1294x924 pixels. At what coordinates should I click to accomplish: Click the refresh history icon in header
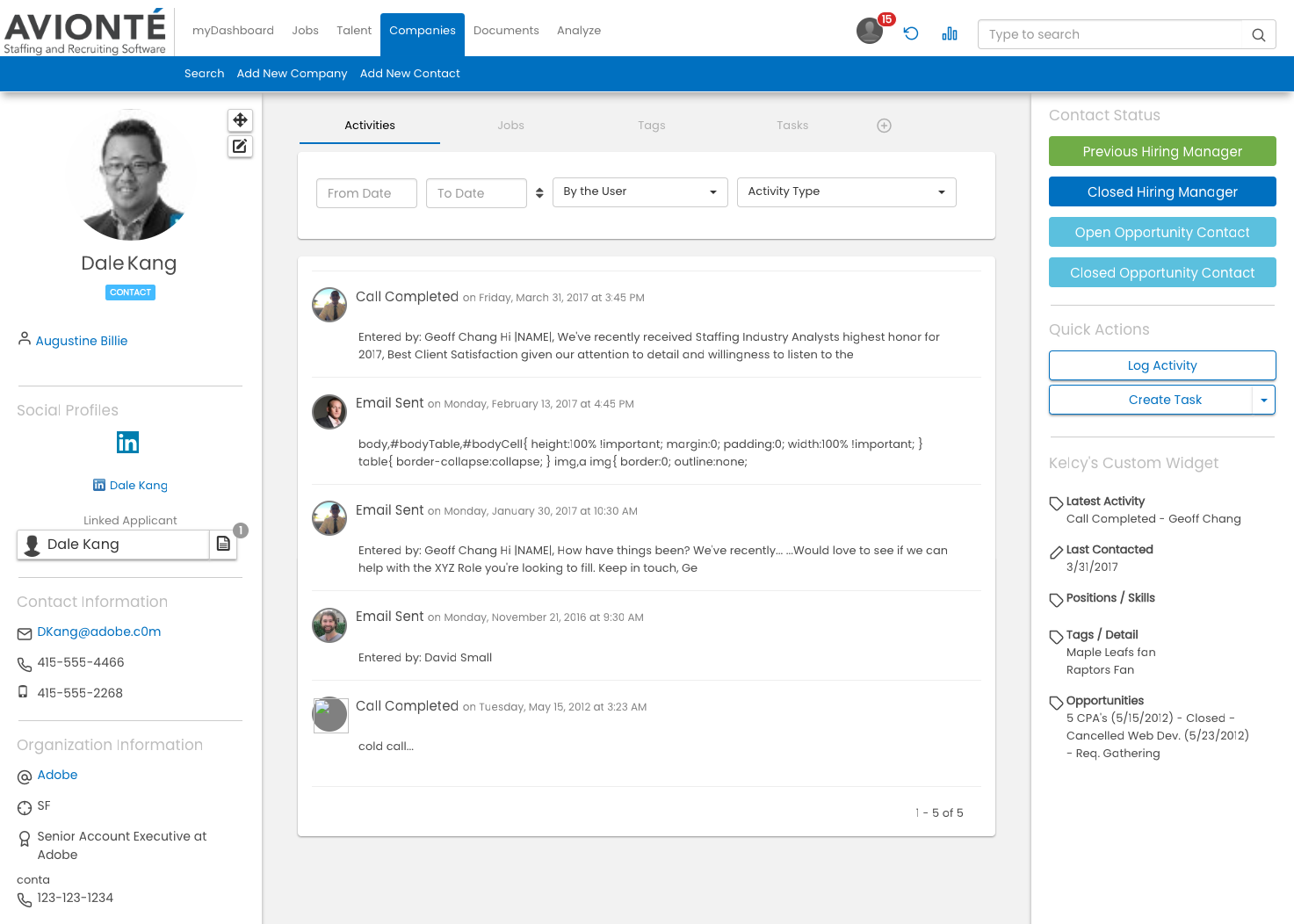tap(911, 33)
